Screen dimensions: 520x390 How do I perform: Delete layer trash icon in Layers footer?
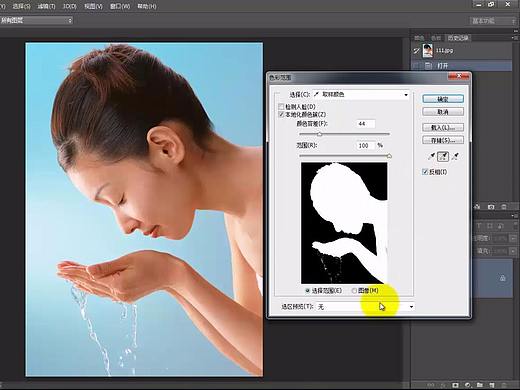[x=504, y=385]
